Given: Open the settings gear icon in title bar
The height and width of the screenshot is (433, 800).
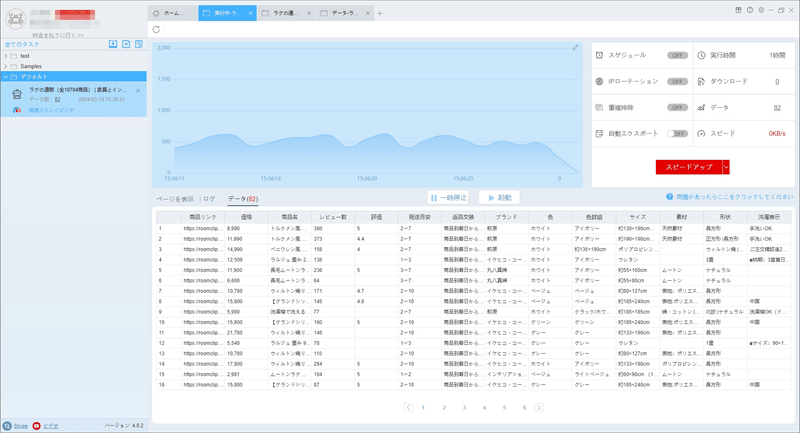Looking at the screenshot, I should [761, 10].
